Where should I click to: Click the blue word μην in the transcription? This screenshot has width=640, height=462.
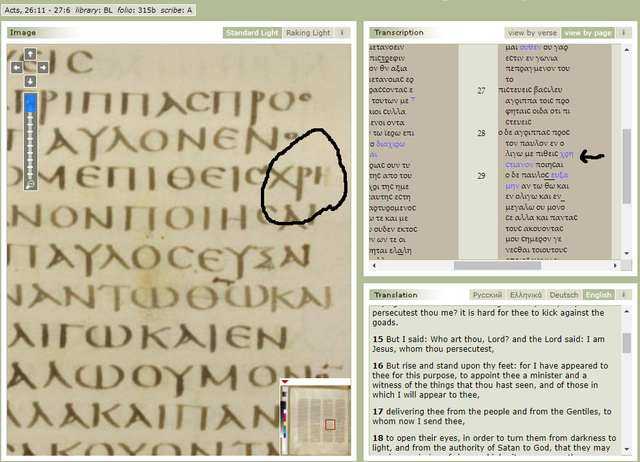click(512, 186)
